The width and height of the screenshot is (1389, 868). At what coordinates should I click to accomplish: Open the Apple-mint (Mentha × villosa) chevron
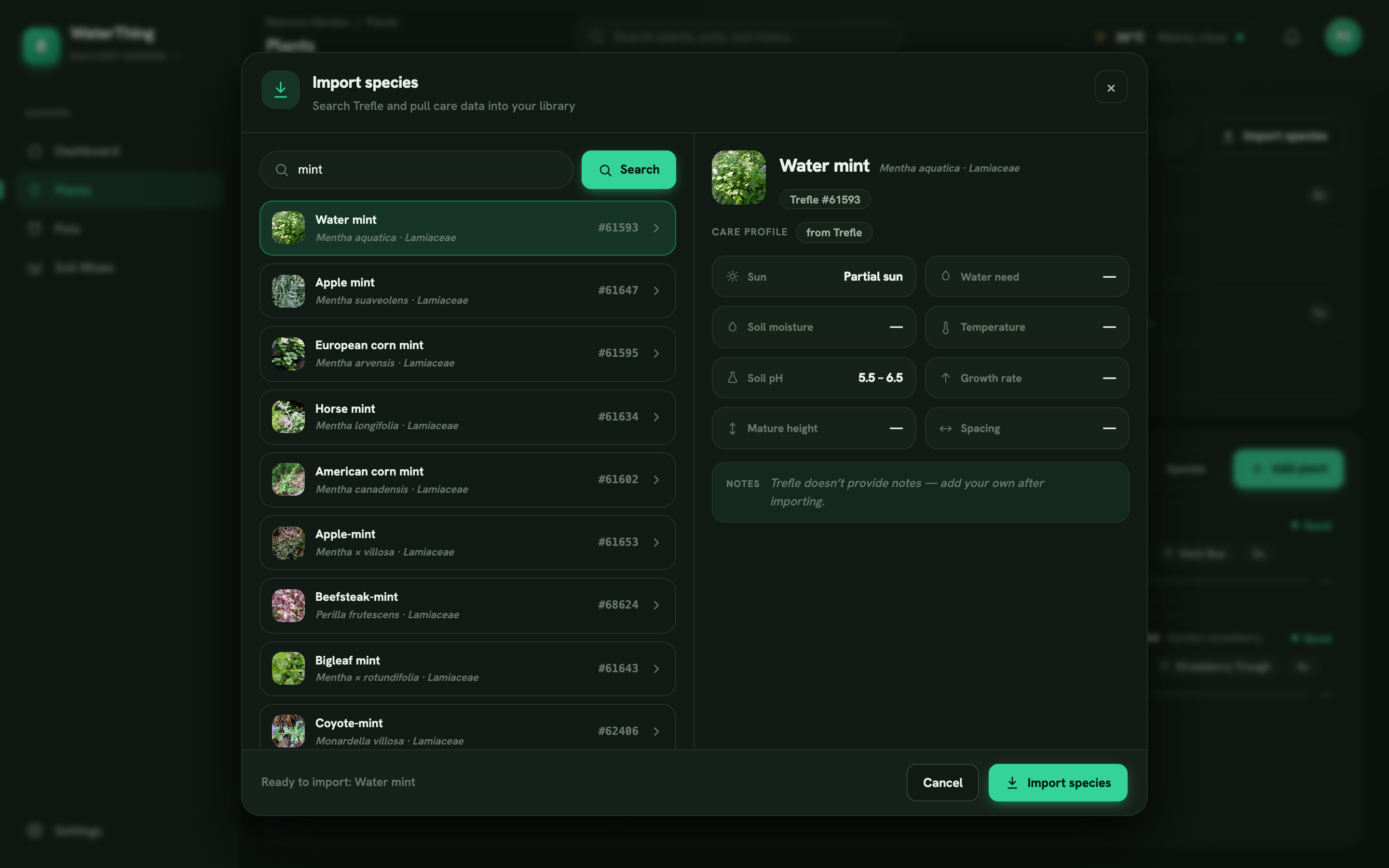656,542
